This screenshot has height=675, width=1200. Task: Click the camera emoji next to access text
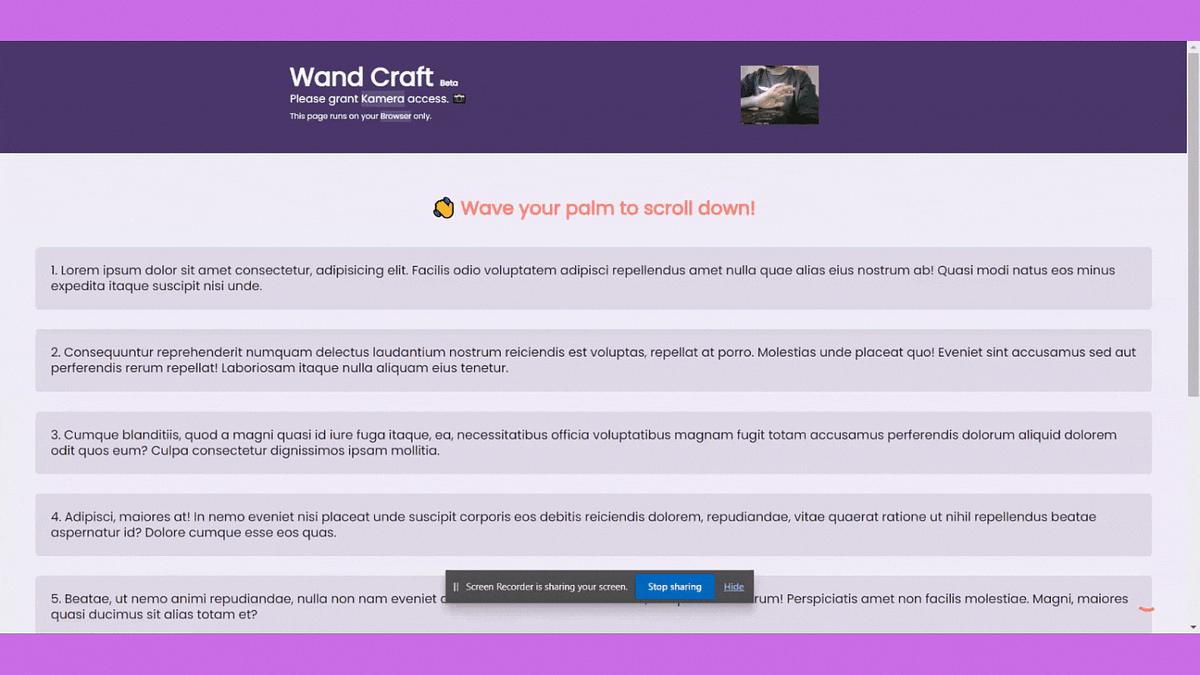(458, 98)
